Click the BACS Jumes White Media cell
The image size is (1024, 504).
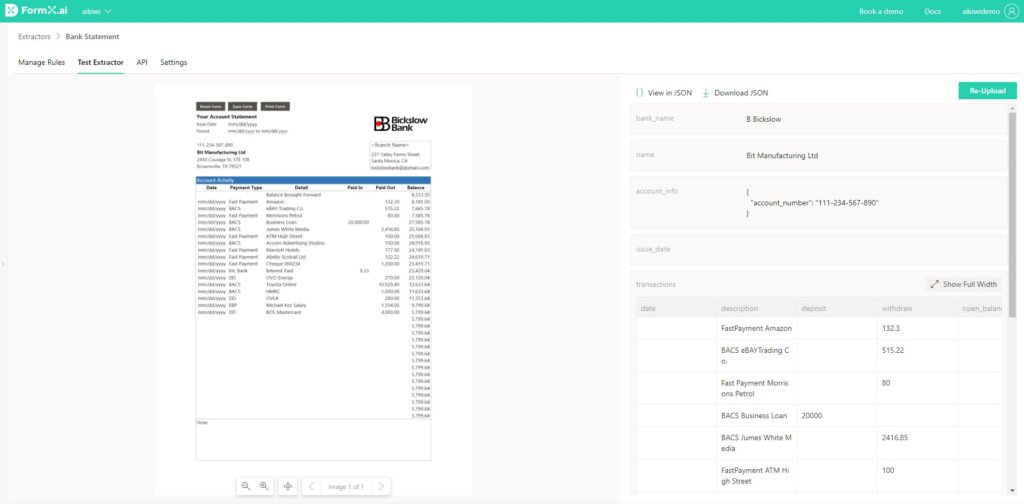pyautogui.click(x=756, y=443)
